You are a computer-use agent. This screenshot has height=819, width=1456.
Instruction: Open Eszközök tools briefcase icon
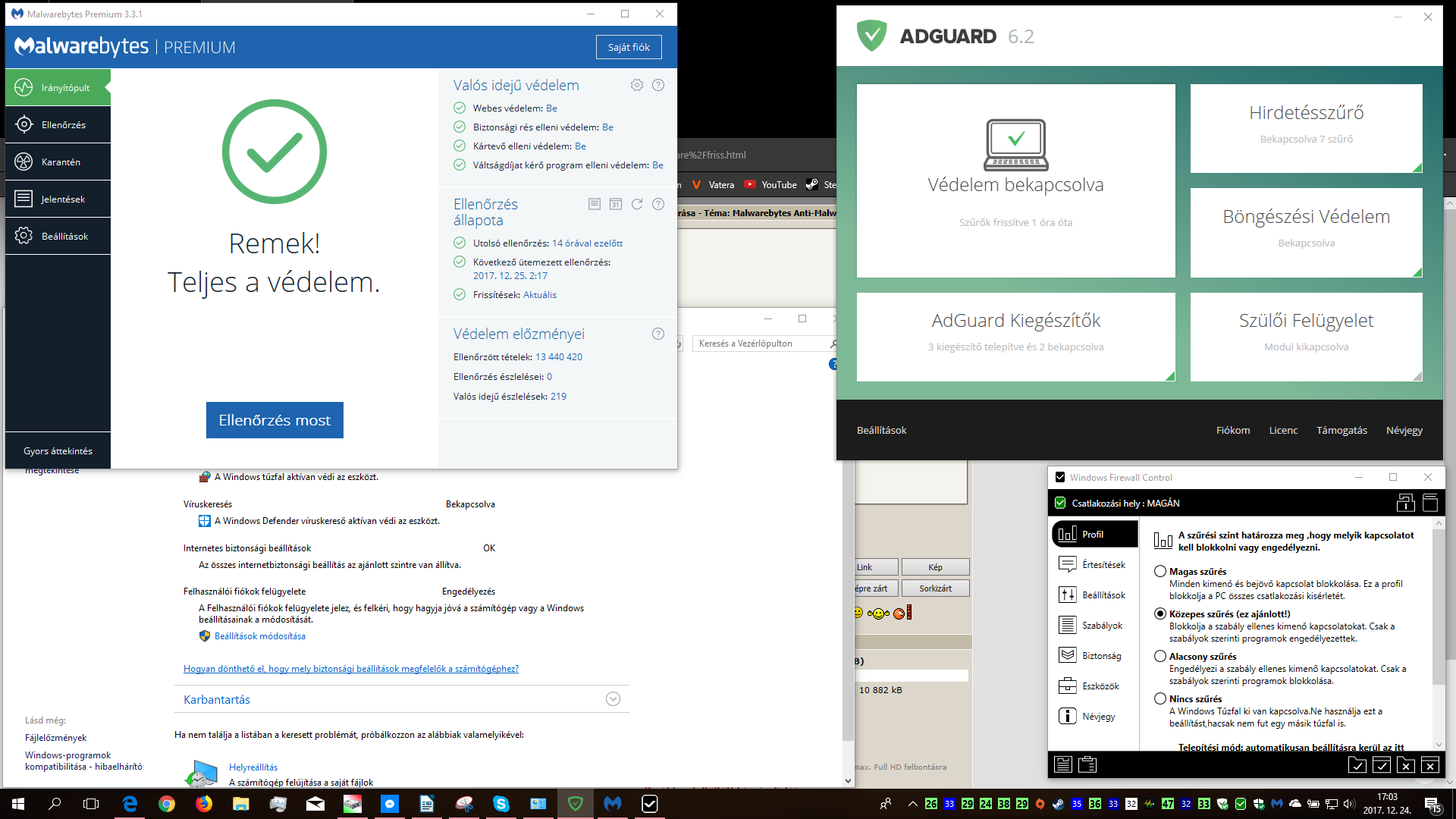click(x=1067, y=686)
